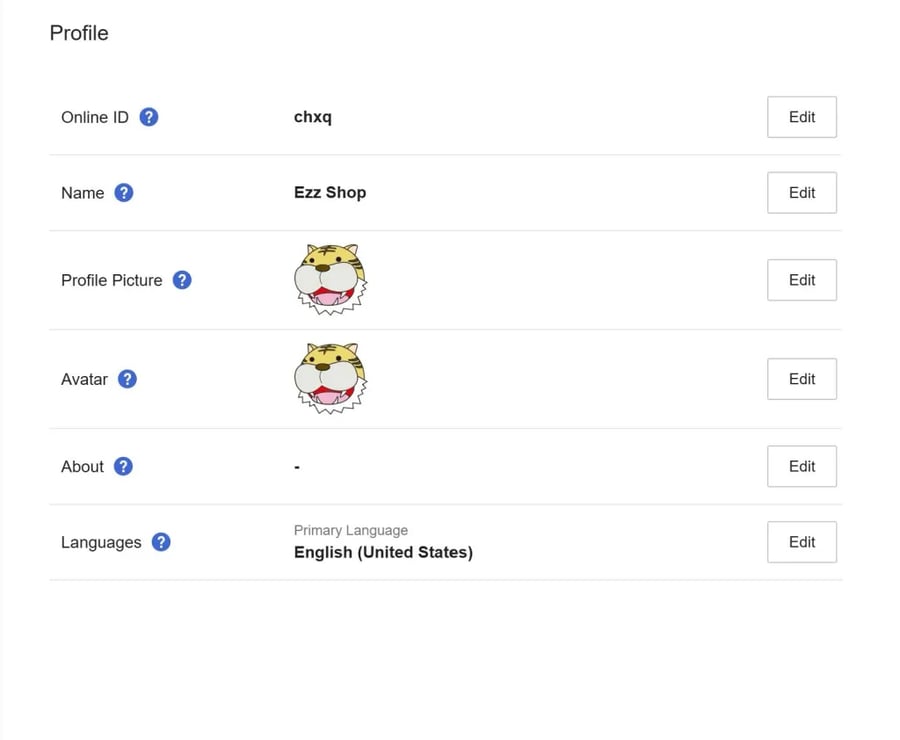Select the Primary Language label
The height and width of the screenshot is (740, 900).
pyautogui.click(x=351, y=530)
